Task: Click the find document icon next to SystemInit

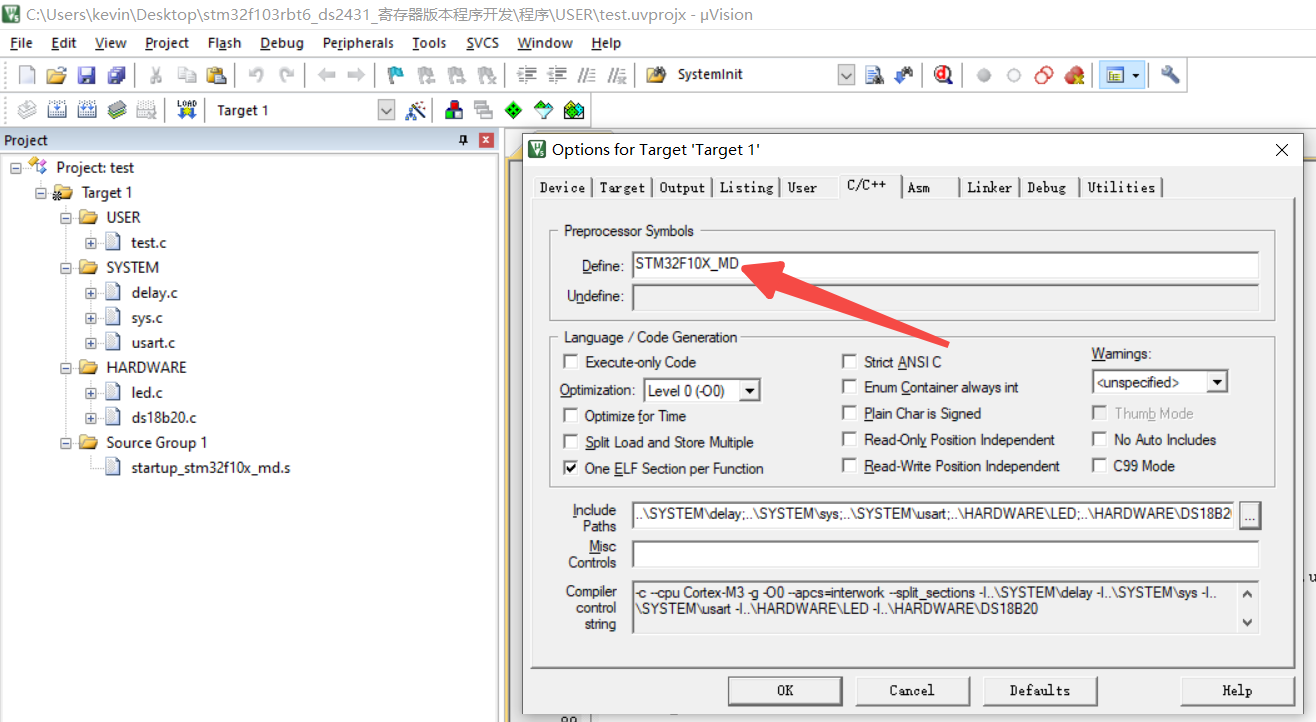Action: 874,75
